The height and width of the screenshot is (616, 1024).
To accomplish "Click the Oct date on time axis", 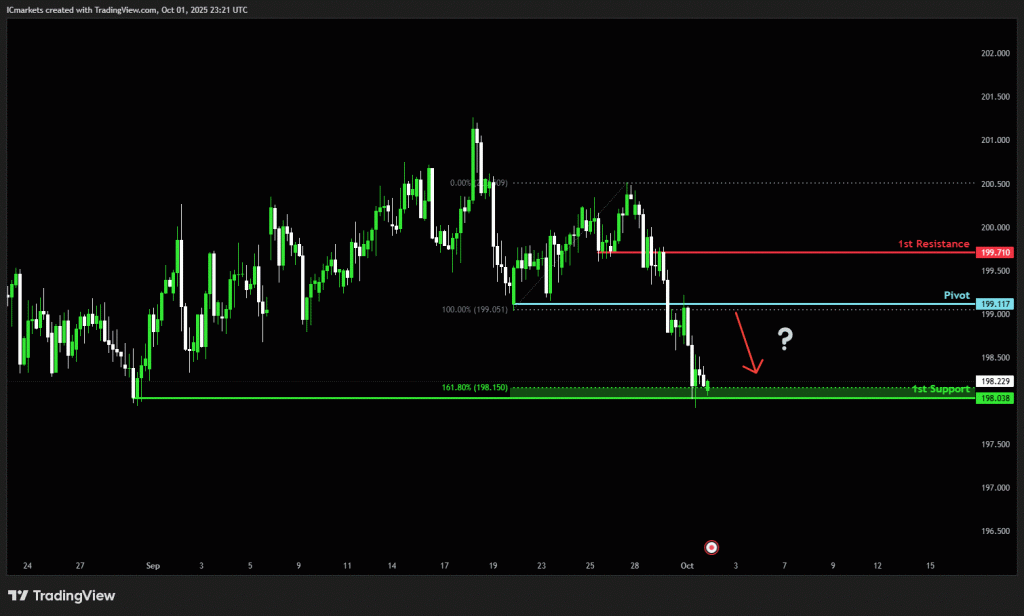I will click(x=687, y=566).
